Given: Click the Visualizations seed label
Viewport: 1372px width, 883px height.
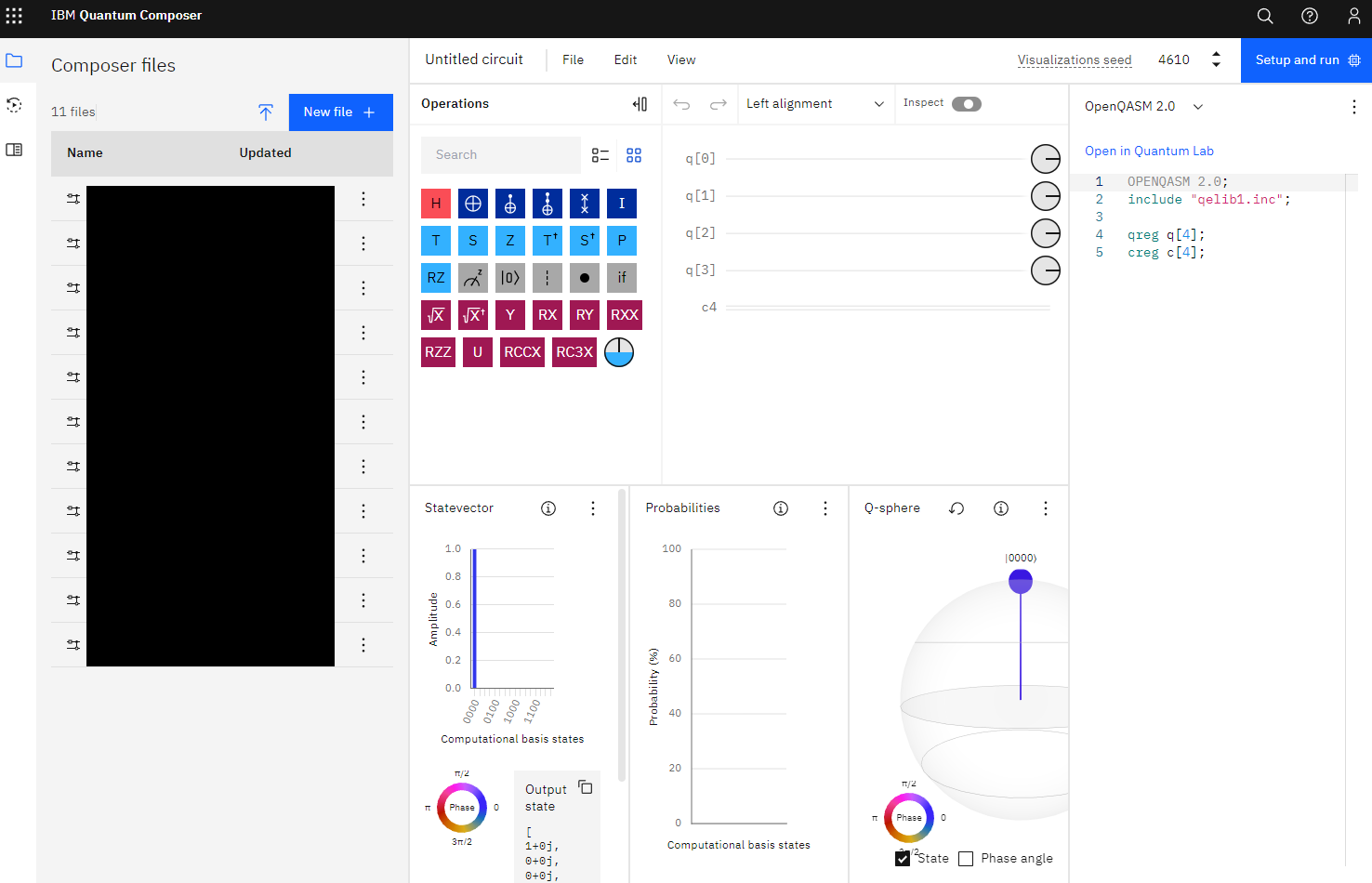Looking at the screenshot, I should pyautogui.click(x=1075, y=60).
